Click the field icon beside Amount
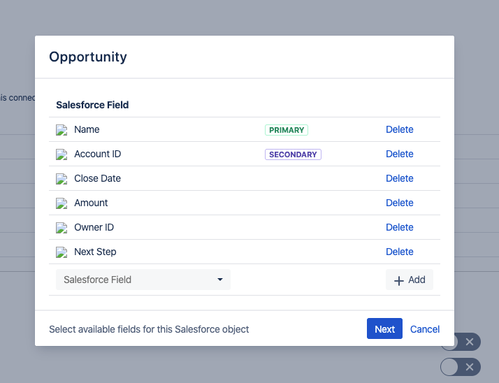Image resolution: width=499 pixels, height=383 pixels. pyautogui.click(x=62, y=203)
